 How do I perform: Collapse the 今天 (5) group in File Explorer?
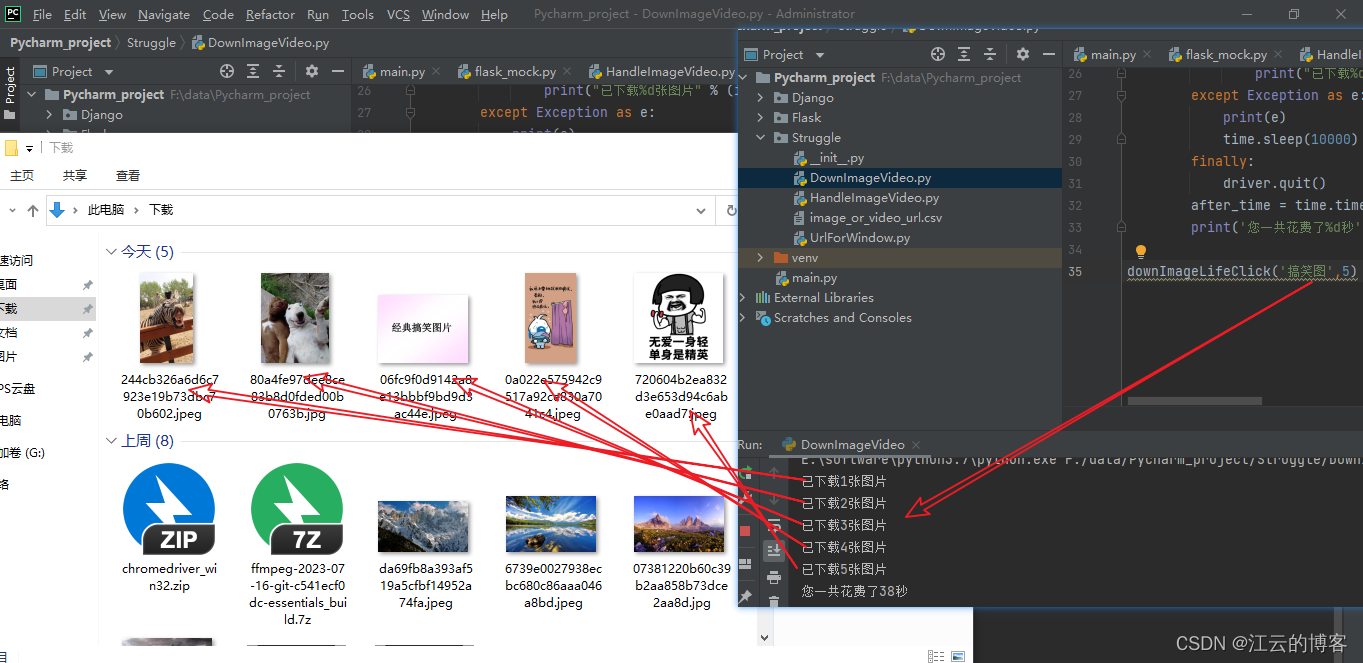pos(112,252)
